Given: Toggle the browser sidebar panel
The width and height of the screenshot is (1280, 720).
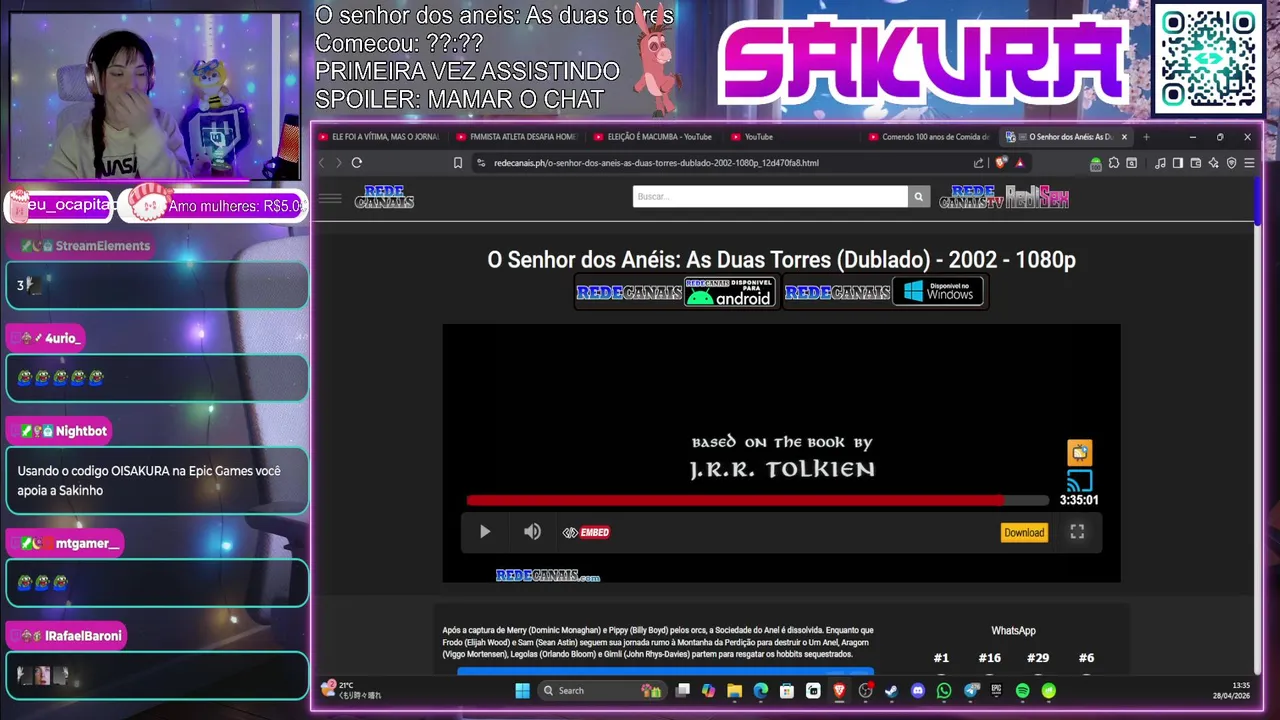Looking at the screenshot, I should click(x=1178, y=163).
